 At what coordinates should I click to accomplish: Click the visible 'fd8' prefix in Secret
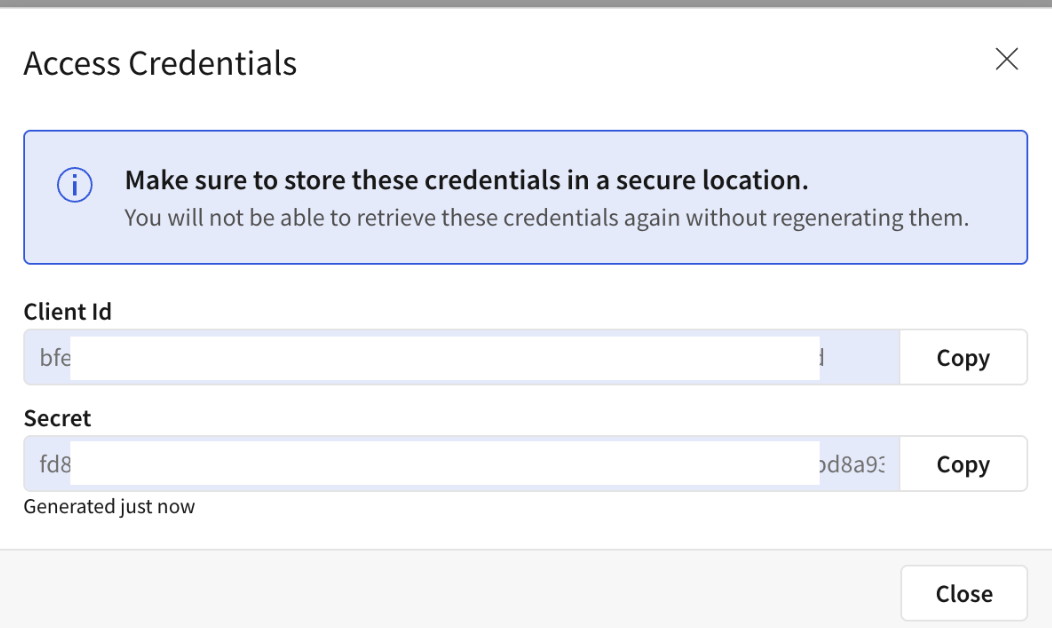(x=55, y=464)
